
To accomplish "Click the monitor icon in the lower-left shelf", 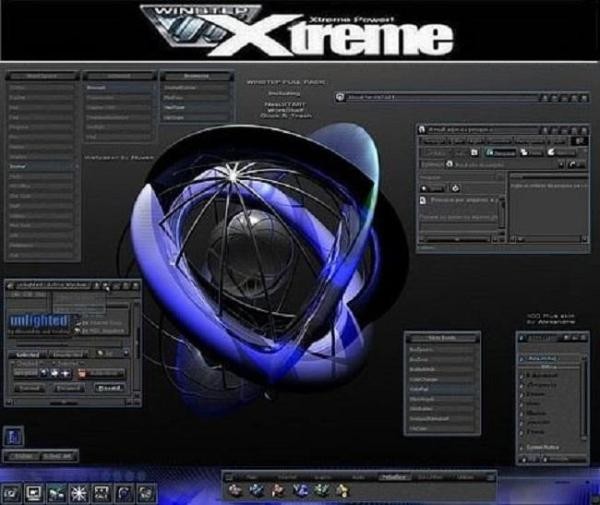I will tap(34, 493).
